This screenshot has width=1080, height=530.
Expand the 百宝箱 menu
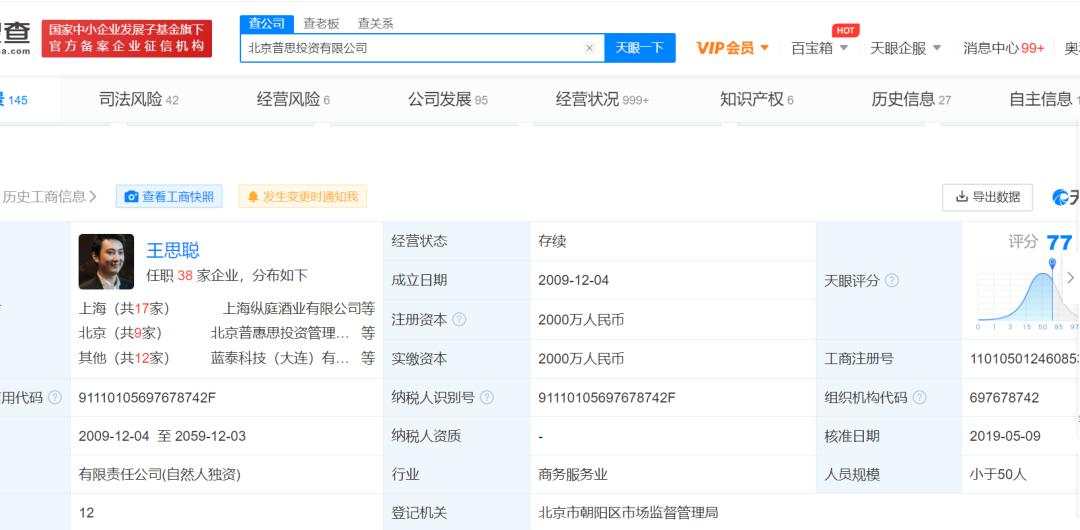coord(819,48)
